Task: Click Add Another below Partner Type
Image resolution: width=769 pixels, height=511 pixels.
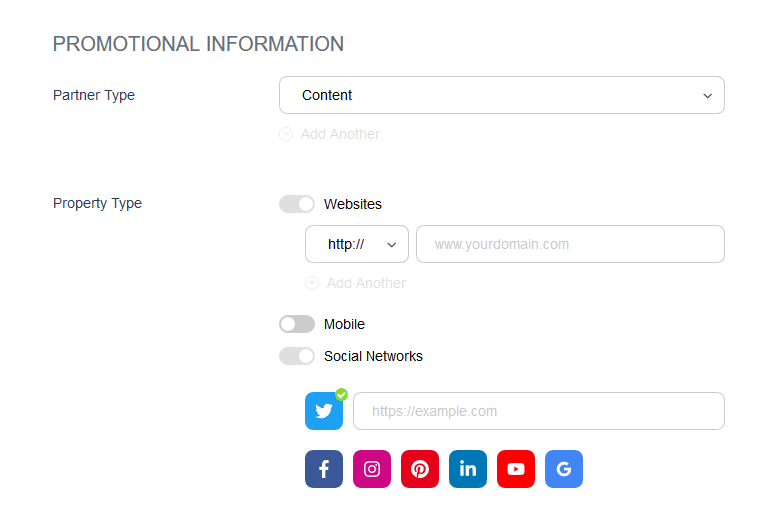Action: pos(340,134)
